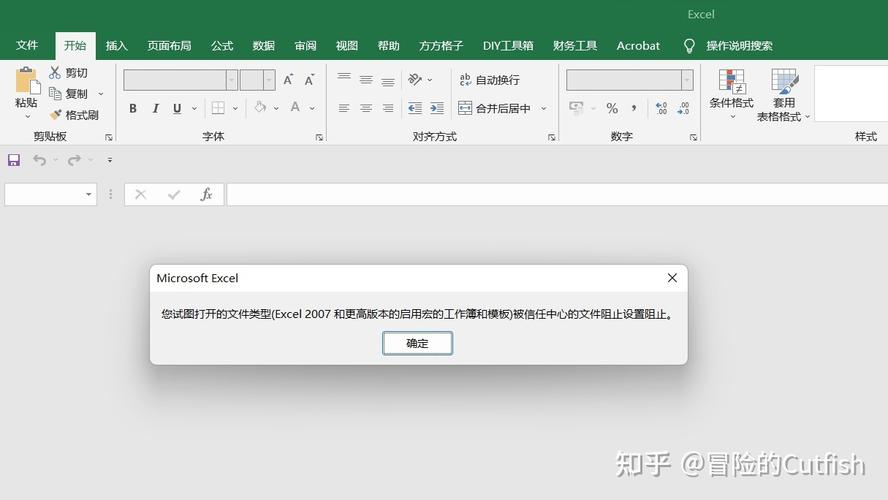Click Increase Decimal icon

[x=661, y=108]
